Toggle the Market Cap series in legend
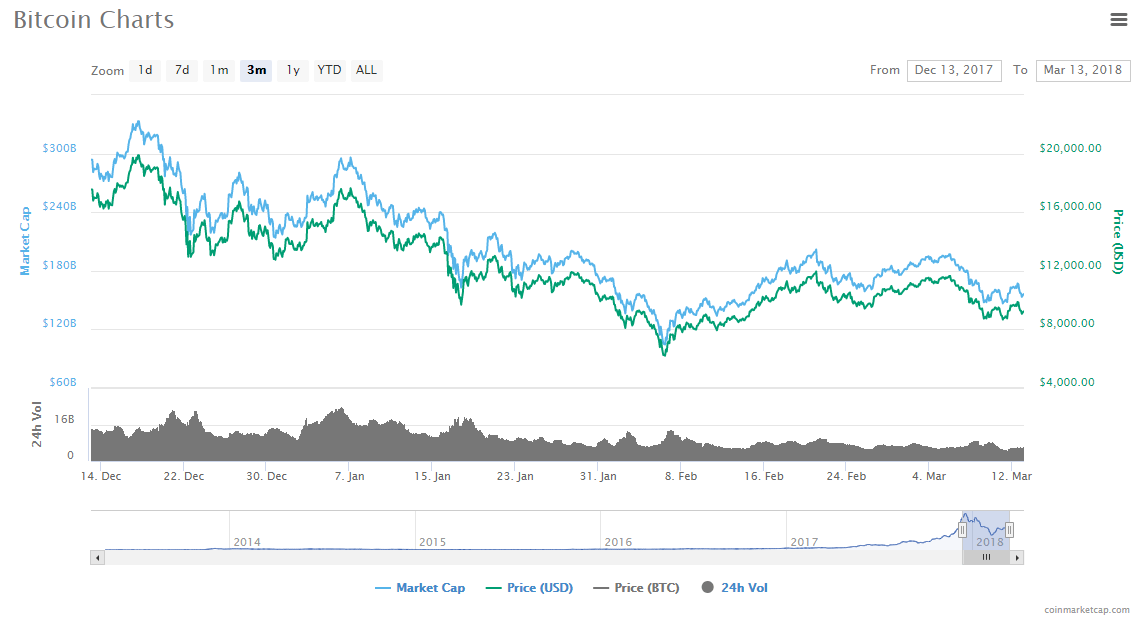Image resolution: width=1146 pixels, height=617 pixels. pos(420,588)
